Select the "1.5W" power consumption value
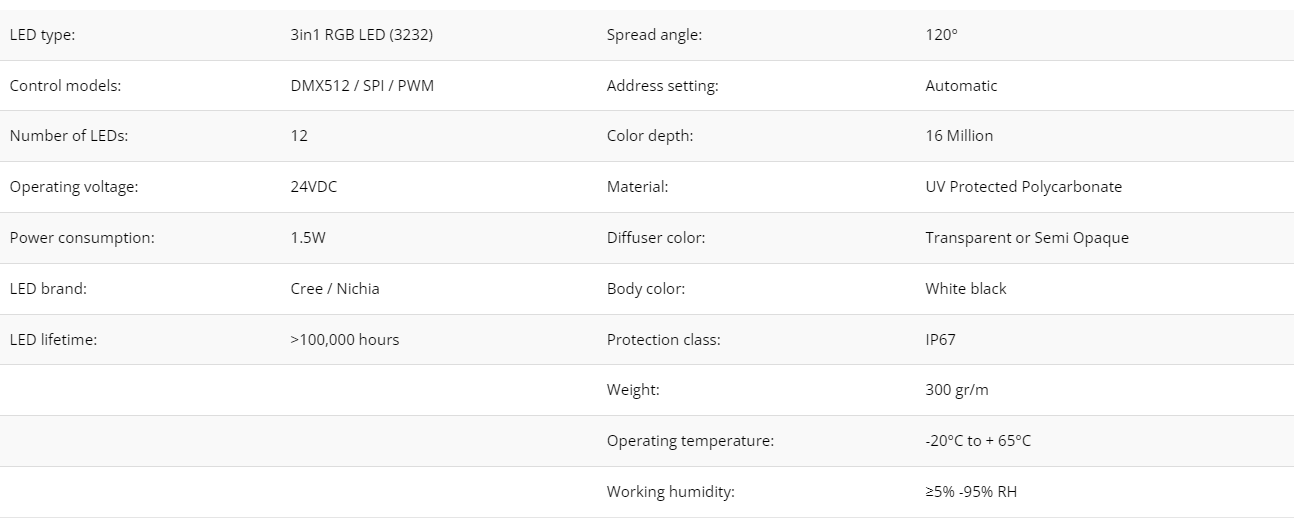This screenshot has width=1300, height=521. 308,238
